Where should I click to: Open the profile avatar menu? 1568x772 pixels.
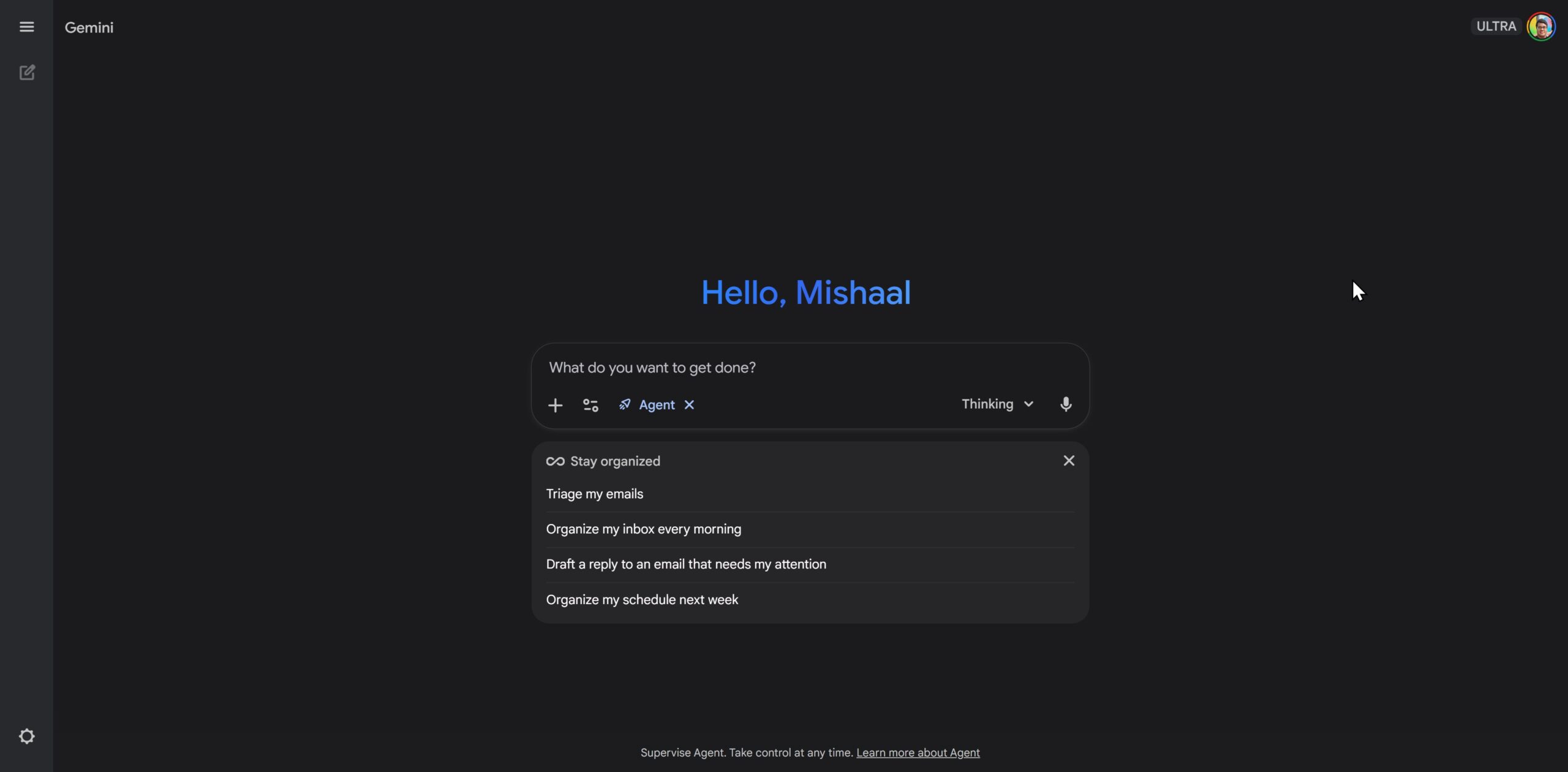pos(1540,27)
